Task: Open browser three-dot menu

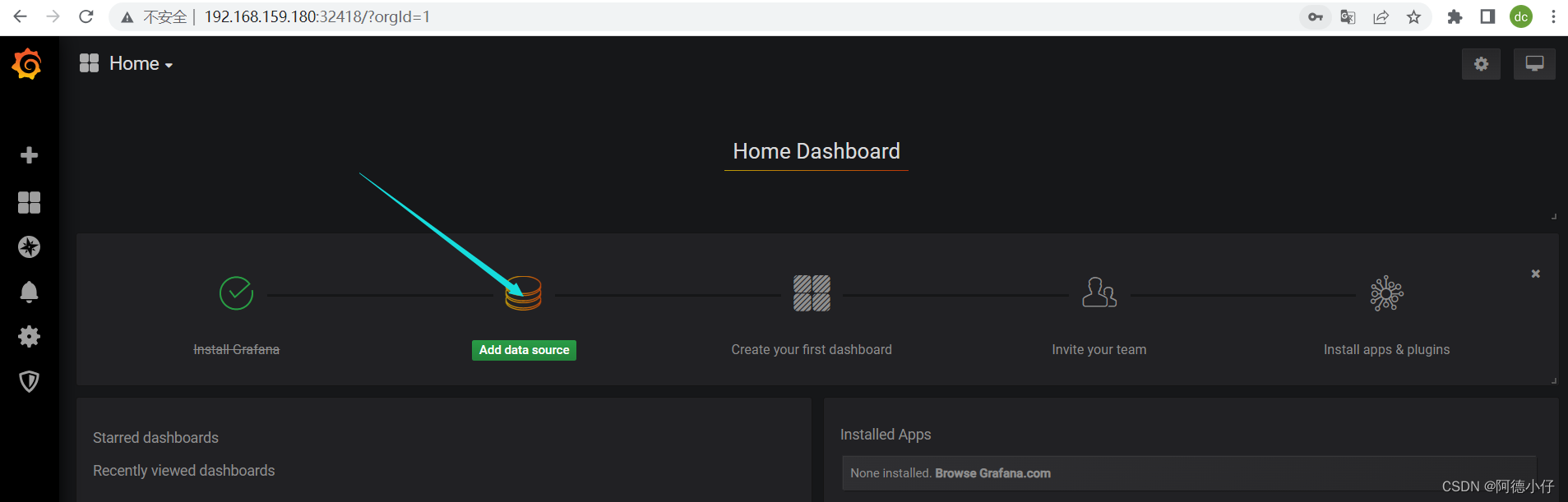Action: coord(1553,16)
